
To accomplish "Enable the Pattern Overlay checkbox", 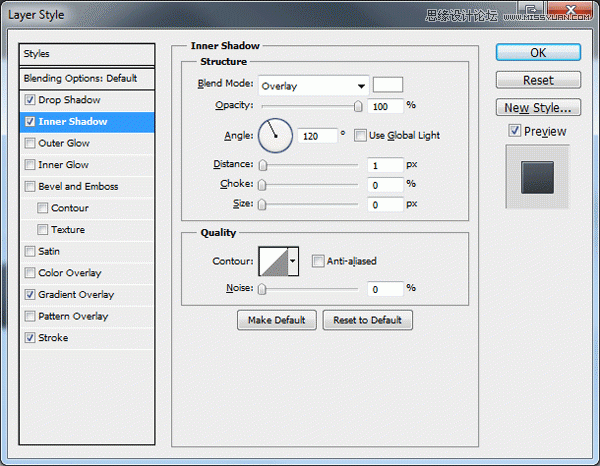I will coord(30,316).
